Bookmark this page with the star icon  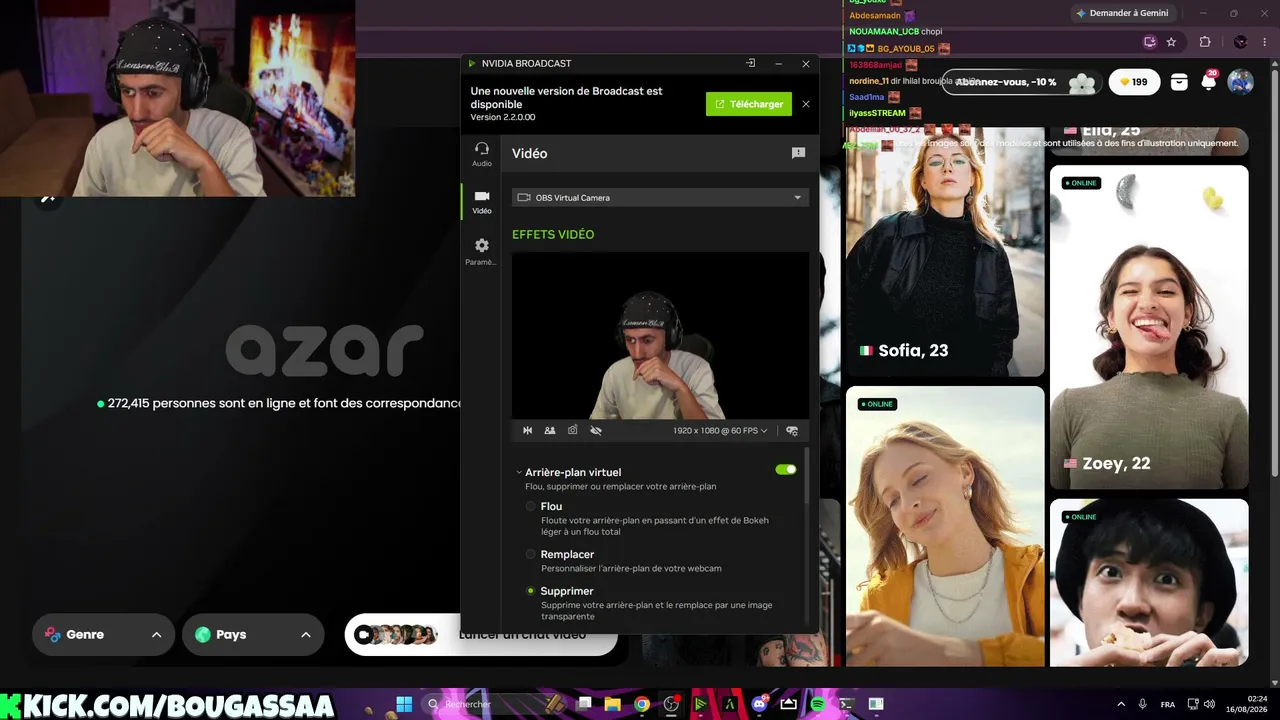tap(1171, 42)
